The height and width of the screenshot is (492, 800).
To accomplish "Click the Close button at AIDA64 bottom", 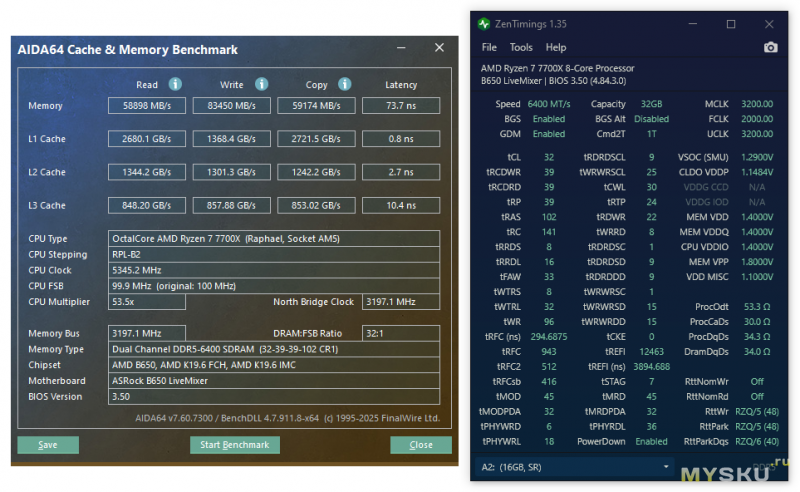I will pos(421,445).
